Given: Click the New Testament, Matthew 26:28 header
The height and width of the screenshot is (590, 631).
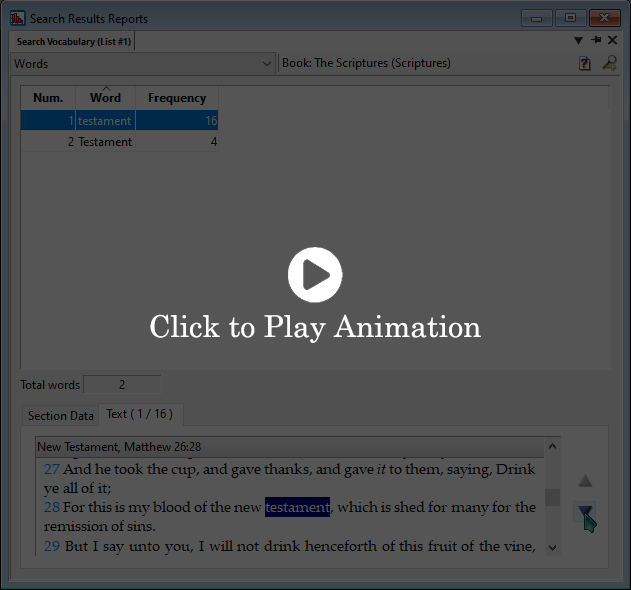Looking at the screenshot, I should click(290, 447).
